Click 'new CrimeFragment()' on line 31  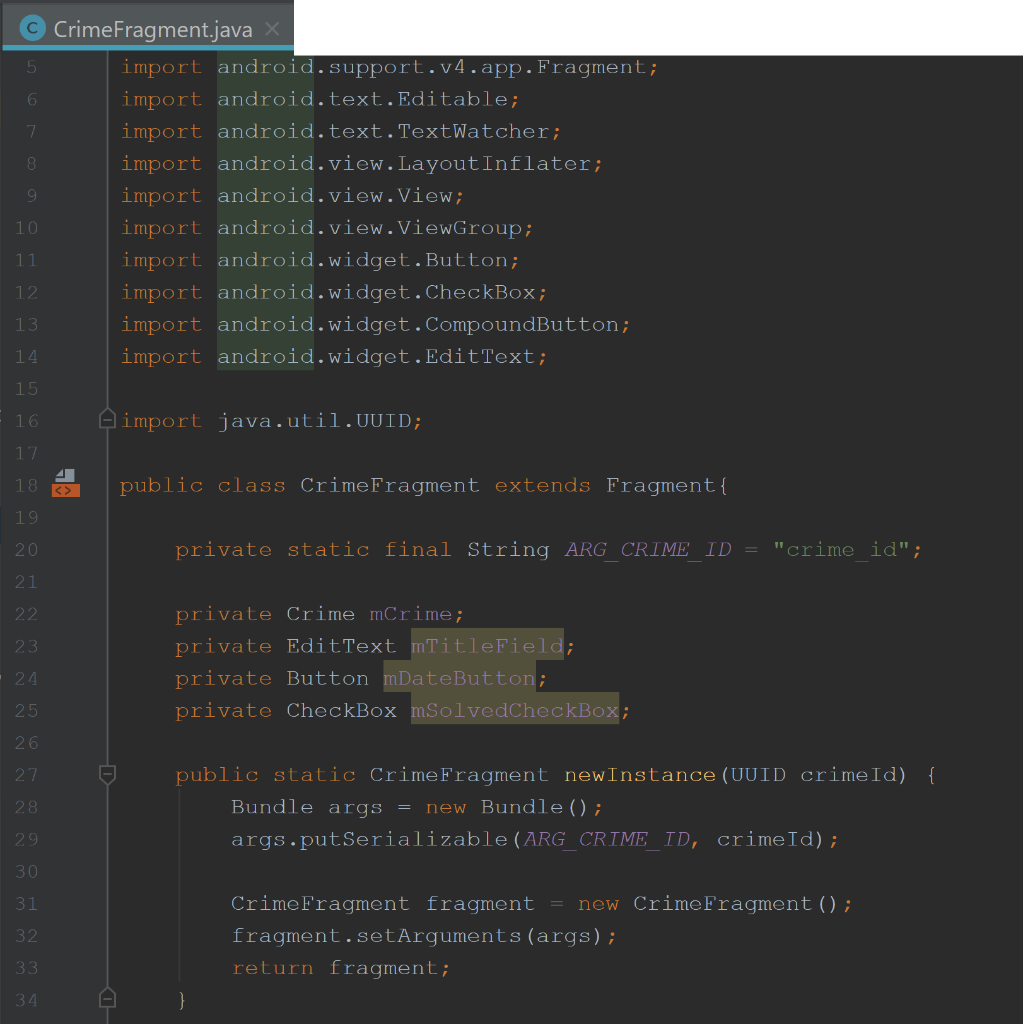[707, 904]
